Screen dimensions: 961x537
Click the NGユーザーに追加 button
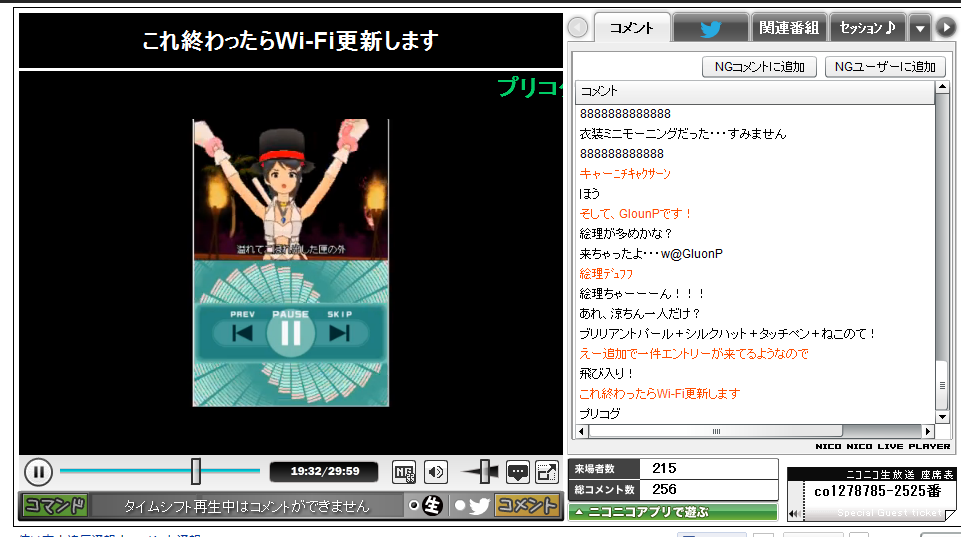coord(885,67)
